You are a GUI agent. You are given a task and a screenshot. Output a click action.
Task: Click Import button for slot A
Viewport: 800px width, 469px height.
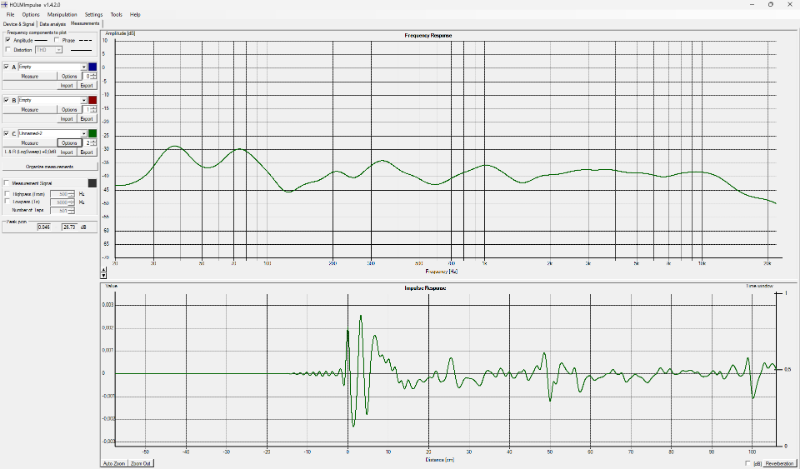point(67,85)
